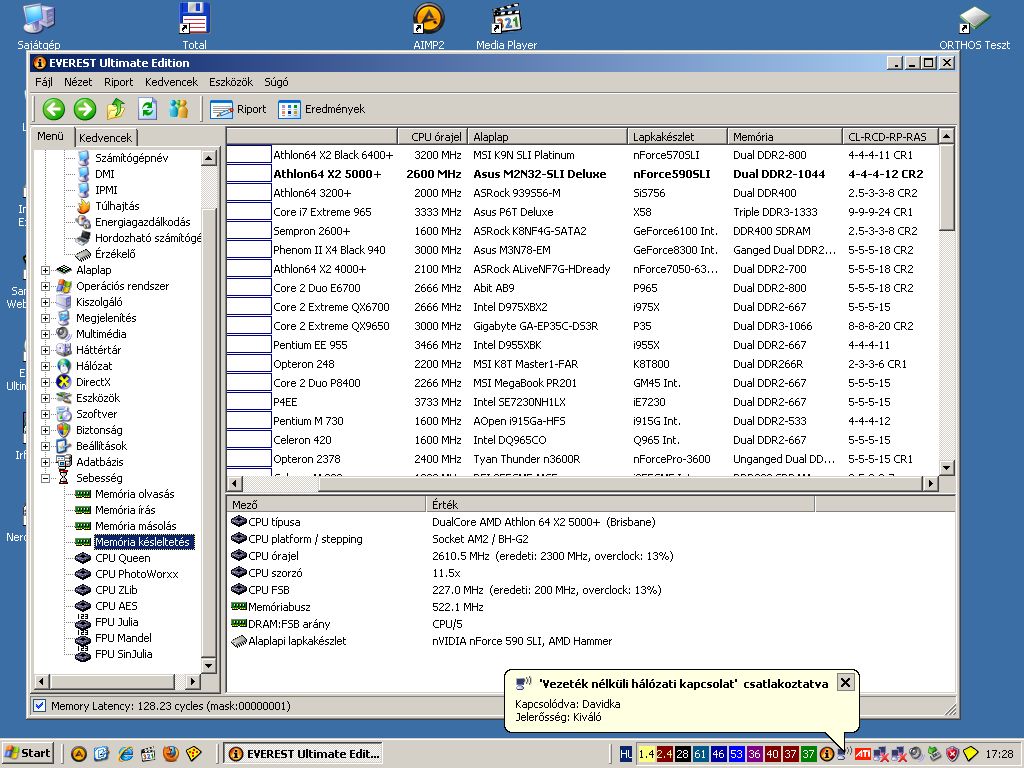The height and width of the screenshot is (768, 1024).
Task: Expand the Multimédia tree node
Action: pos(45,334)
